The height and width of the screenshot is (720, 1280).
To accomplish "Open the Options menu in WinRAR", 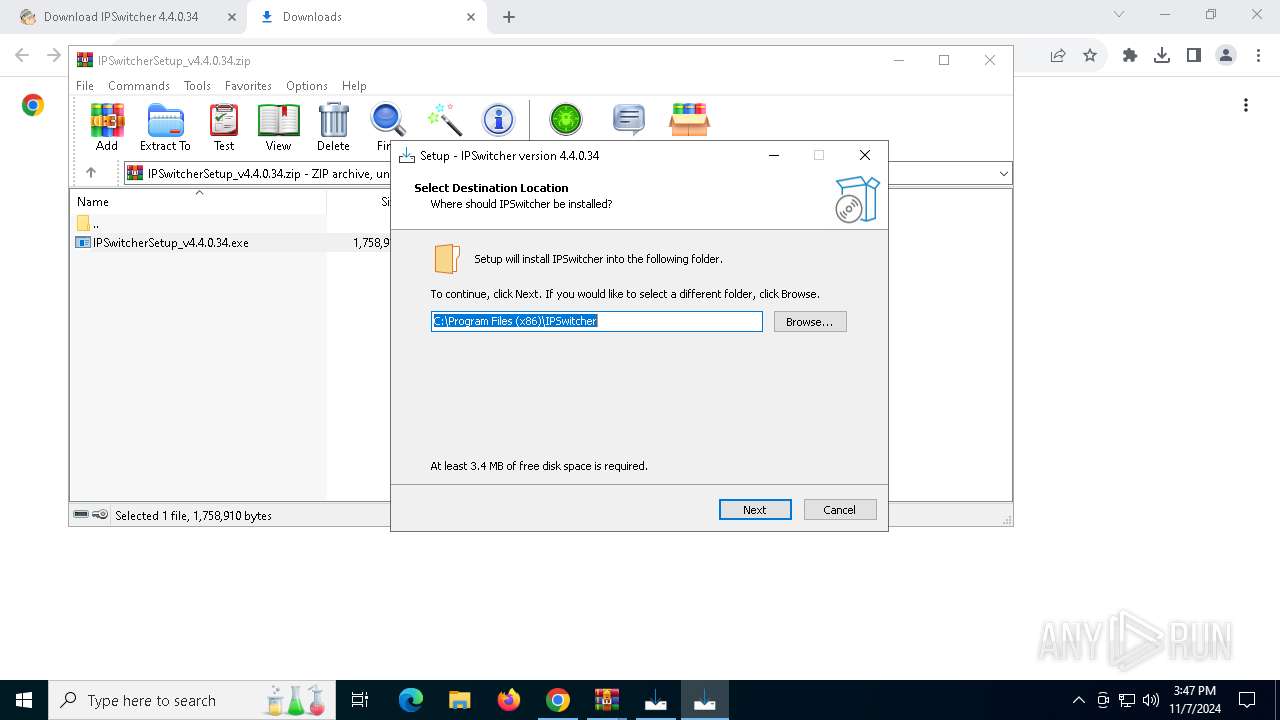I will (x=307, y=86).
